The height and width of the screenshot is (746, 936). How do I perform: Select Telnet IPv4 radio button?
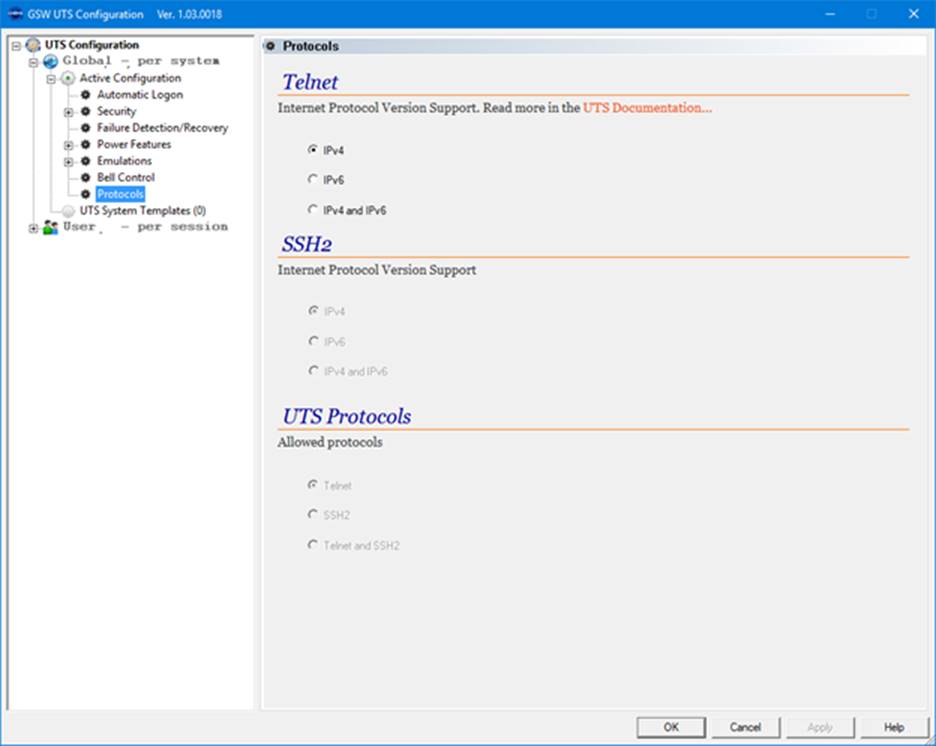(x=312, y=149)
